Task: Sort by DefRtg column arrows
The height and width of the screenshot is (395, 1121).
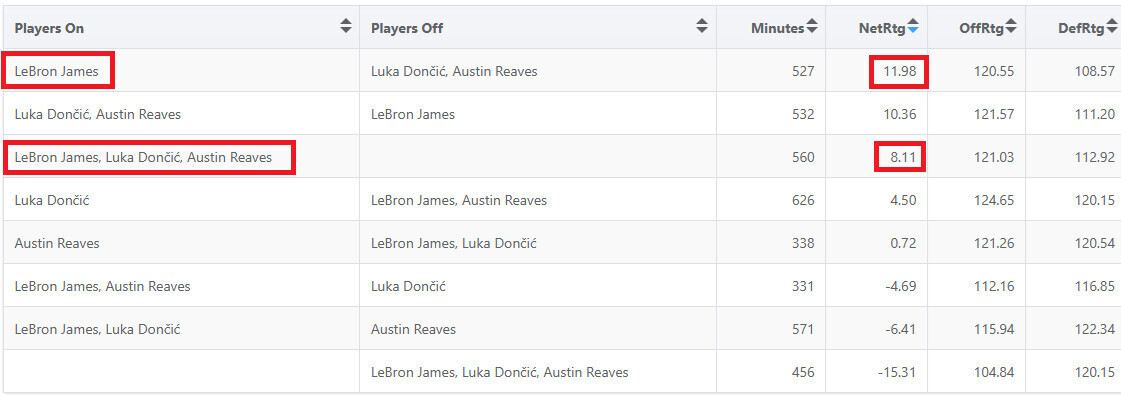Action: coord(1110,28)
